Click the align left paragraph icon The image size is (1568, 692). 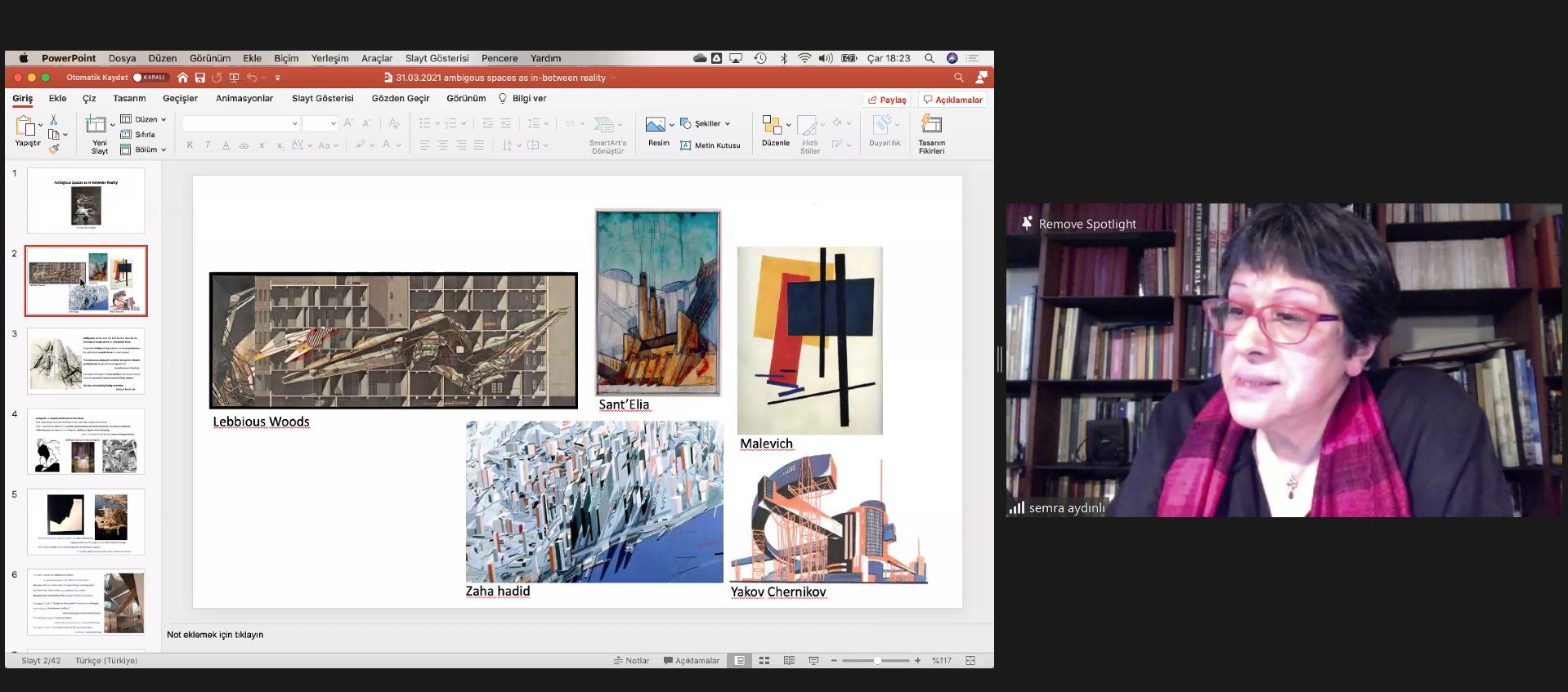pyautogui.click(x=425, y=145)
